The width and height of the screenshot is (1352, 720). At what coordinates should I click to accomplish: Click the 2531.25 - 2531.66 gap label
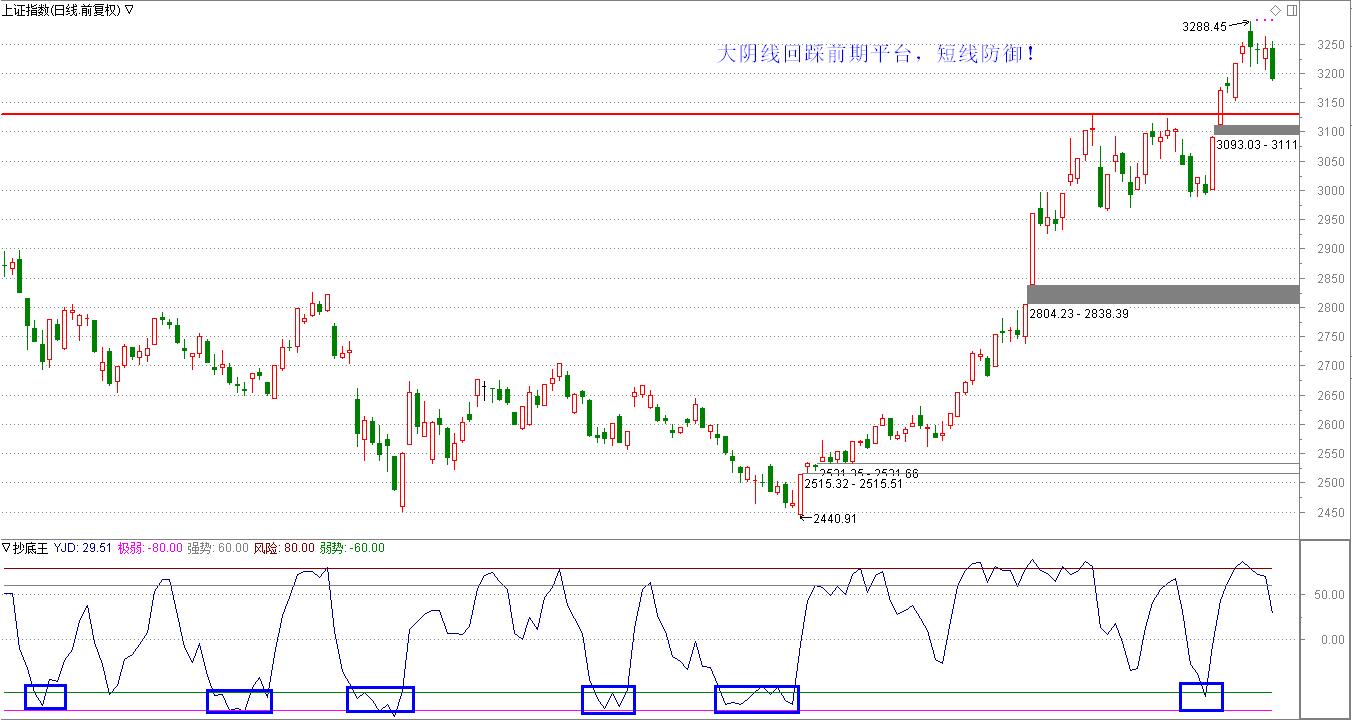pyautogui.click(x=869, y=473)
